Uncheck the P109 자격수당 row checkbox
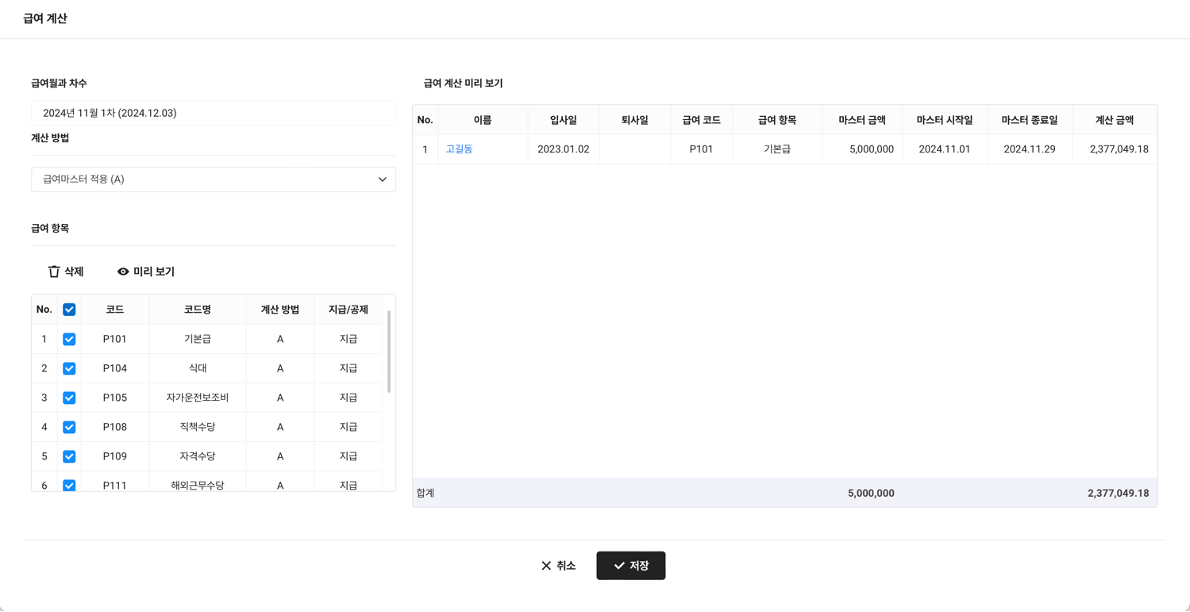The image size is (1190, 612). 69,456
